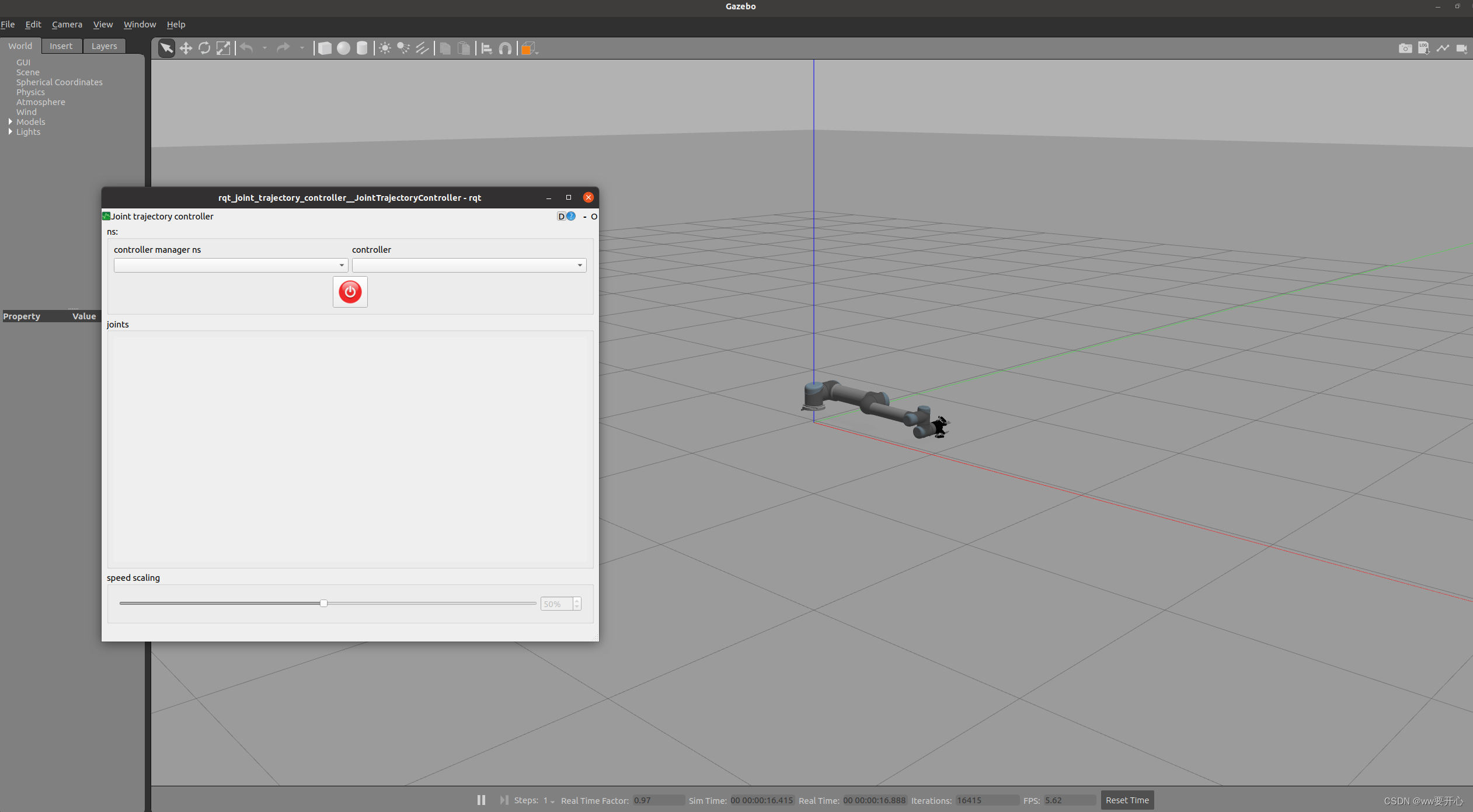
Task: Expand the Lights tree item
Action: coord(11,132)
